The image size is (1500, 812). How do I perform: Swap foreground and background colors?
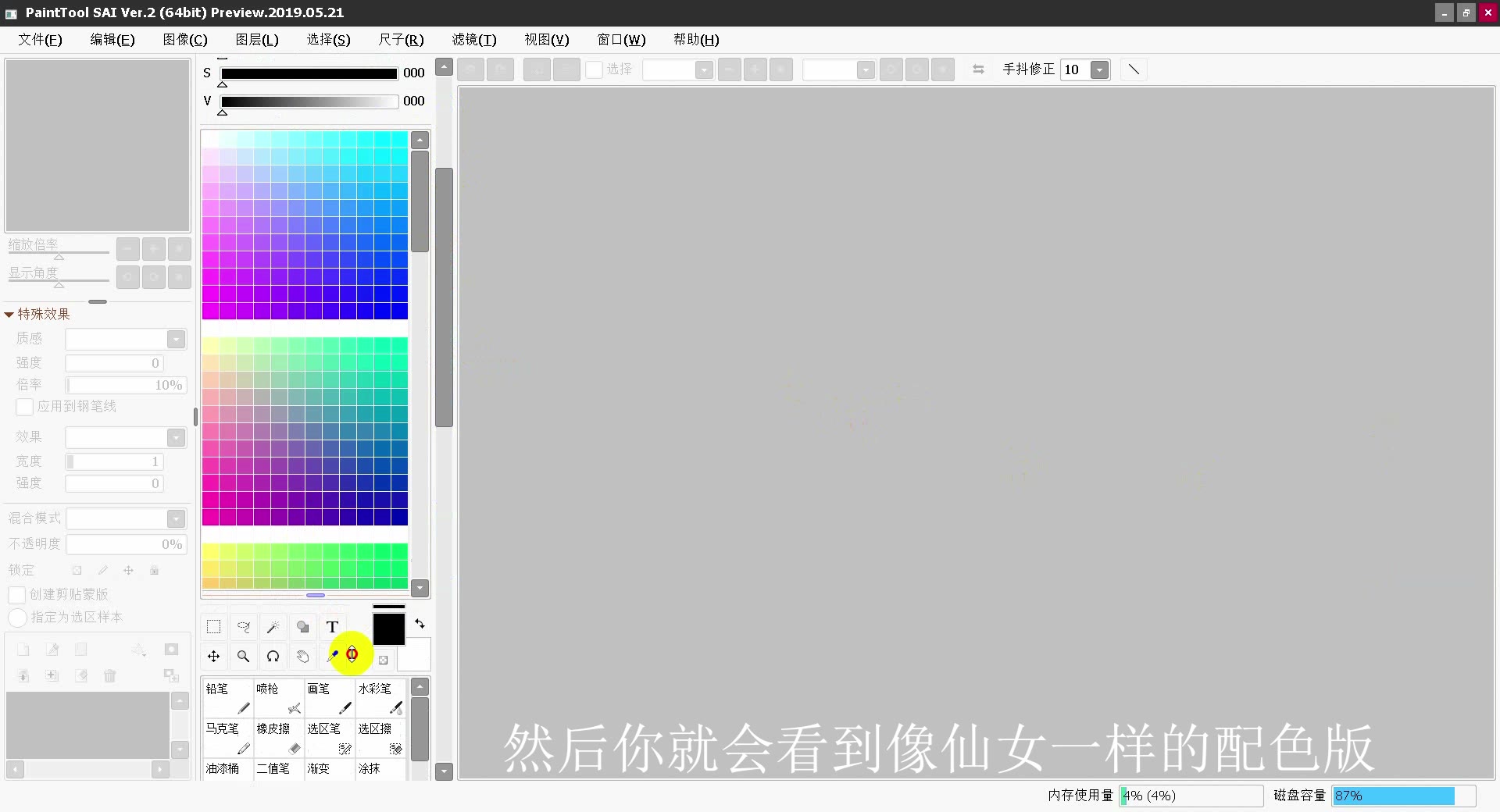(420, 624)
